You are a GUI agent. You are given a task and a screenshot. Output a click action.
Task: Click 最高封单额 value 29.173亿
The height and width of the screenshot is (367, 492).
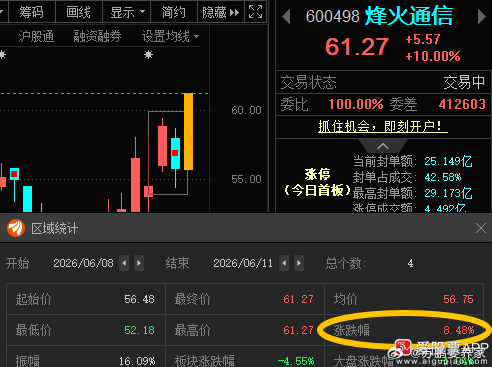tap(448, 193)
